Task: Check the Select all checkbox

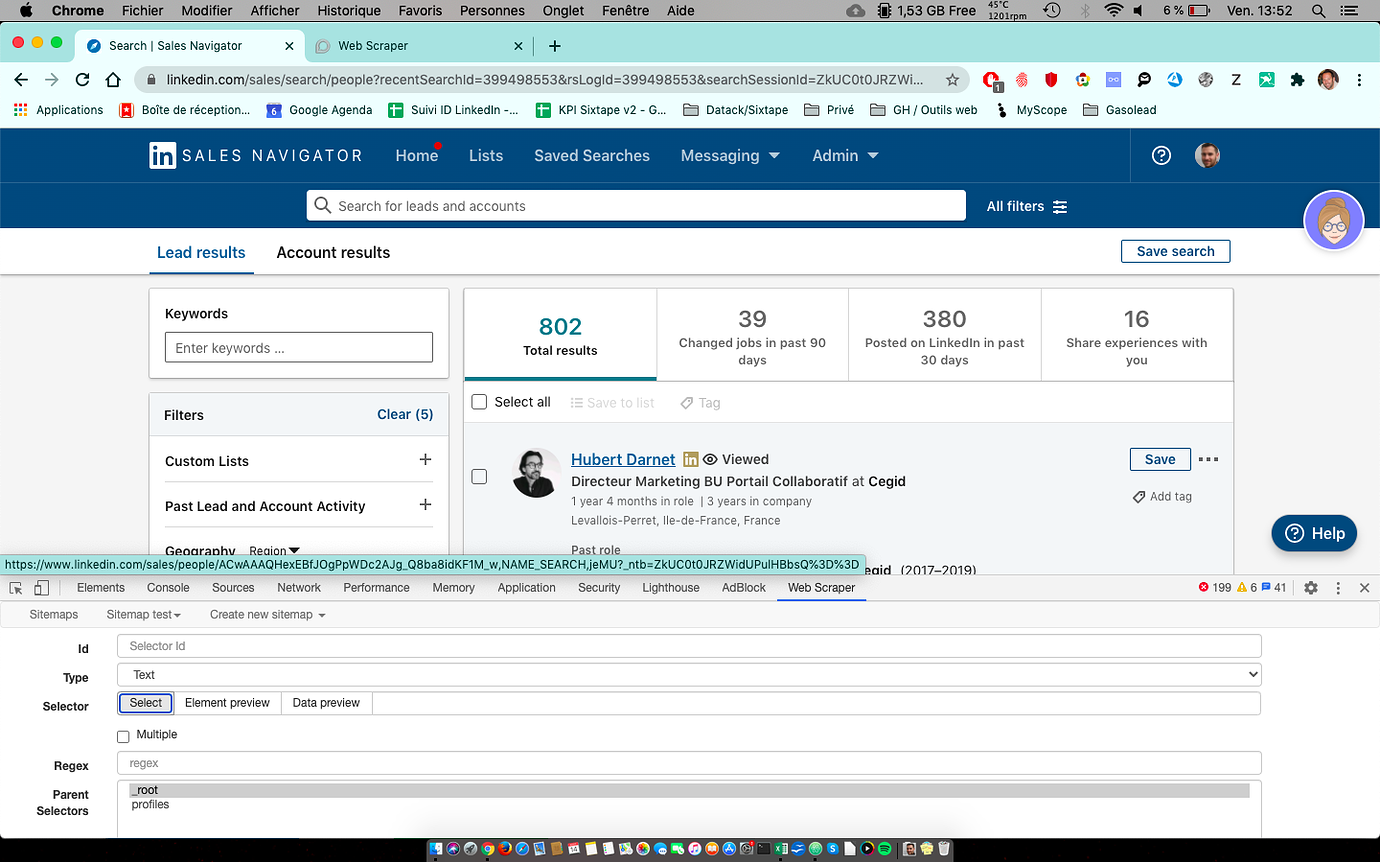Action: coord(479,402)
